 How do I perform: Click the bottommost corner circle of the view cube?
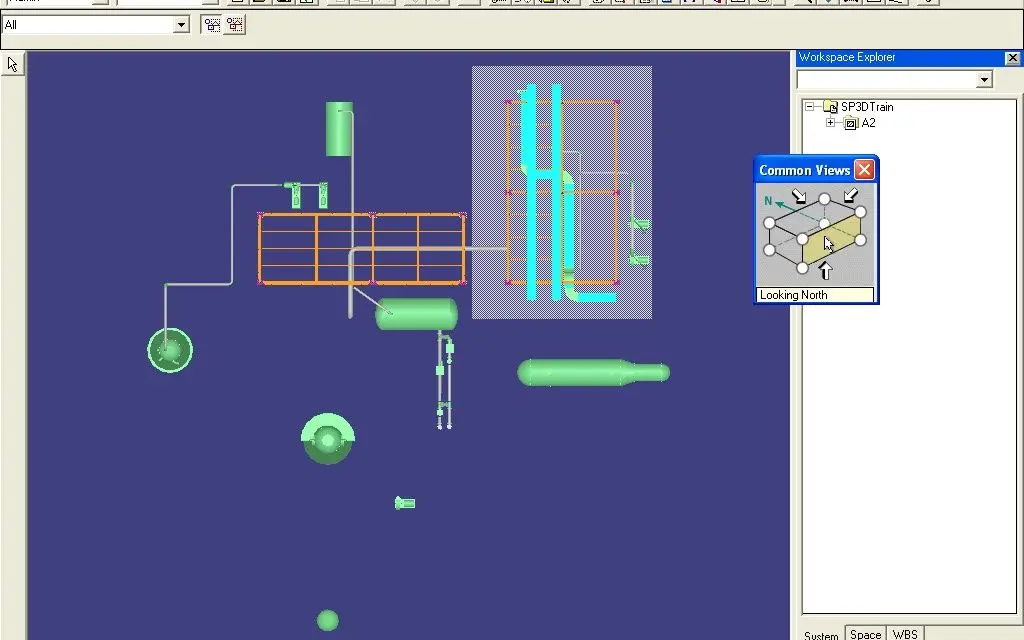(x=803, y=268)
